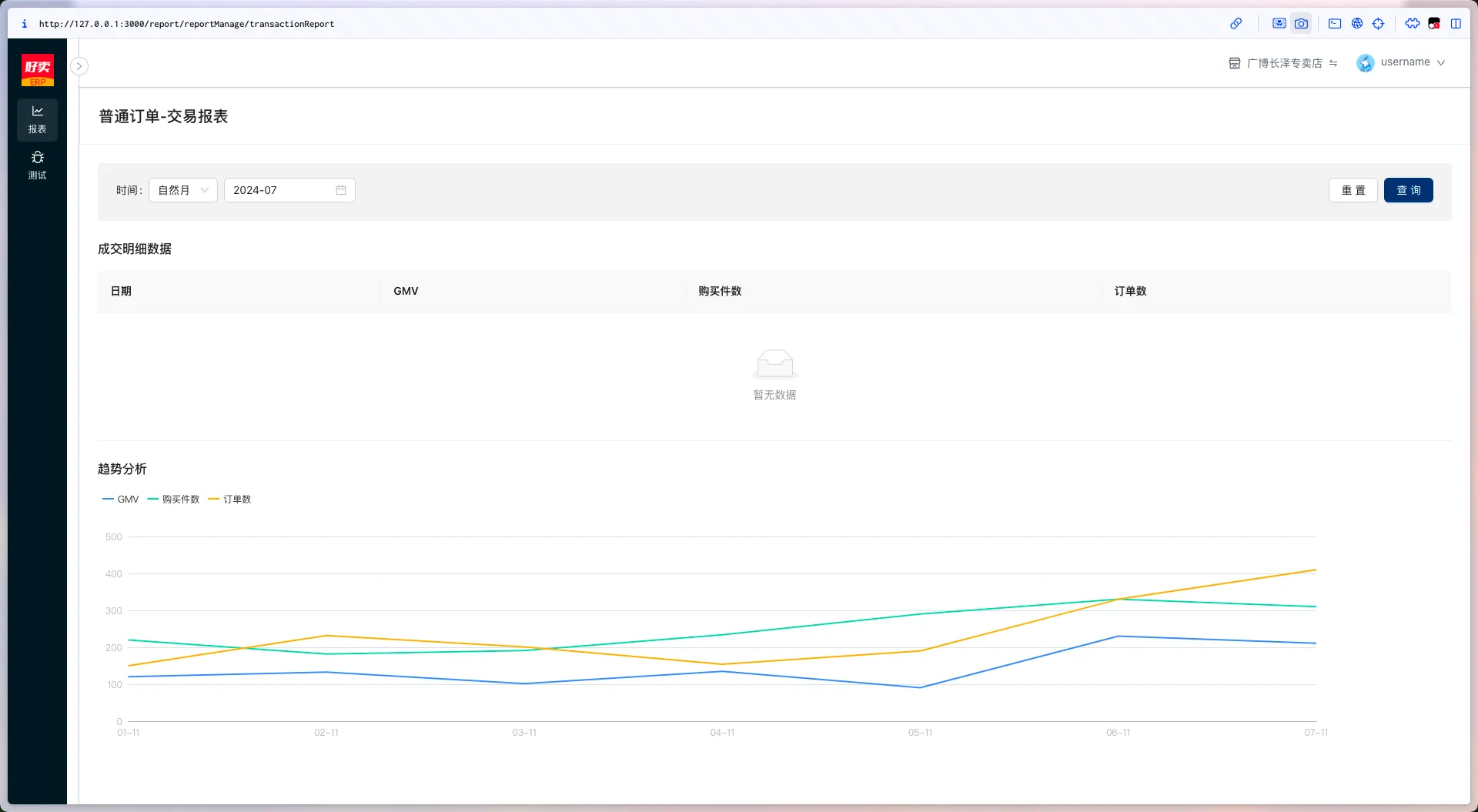Click the URL address bar text
The image size is (1478, 812).
(187, 24)
